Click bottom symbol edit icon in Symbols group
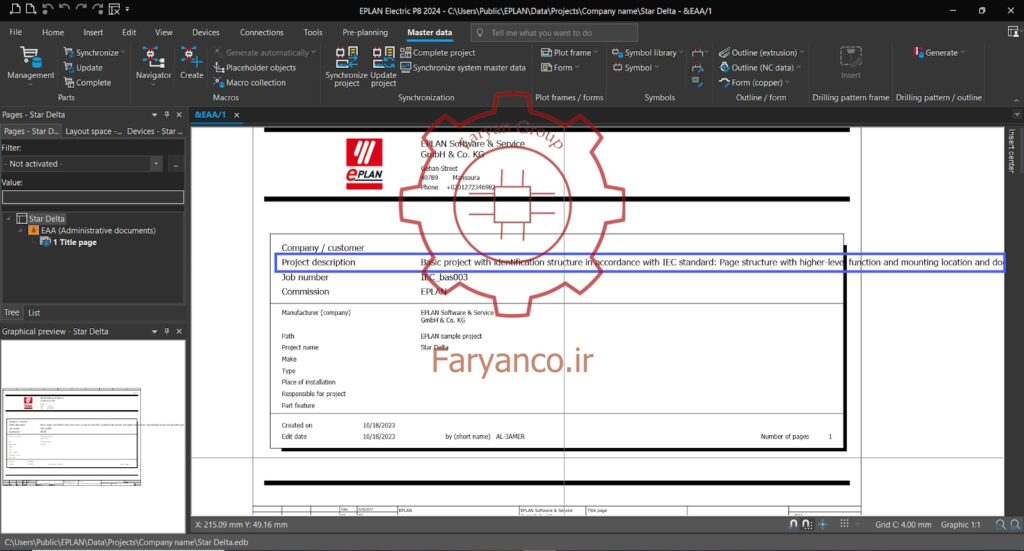Screen dimensions: 1024x551 tap(697, 82)
